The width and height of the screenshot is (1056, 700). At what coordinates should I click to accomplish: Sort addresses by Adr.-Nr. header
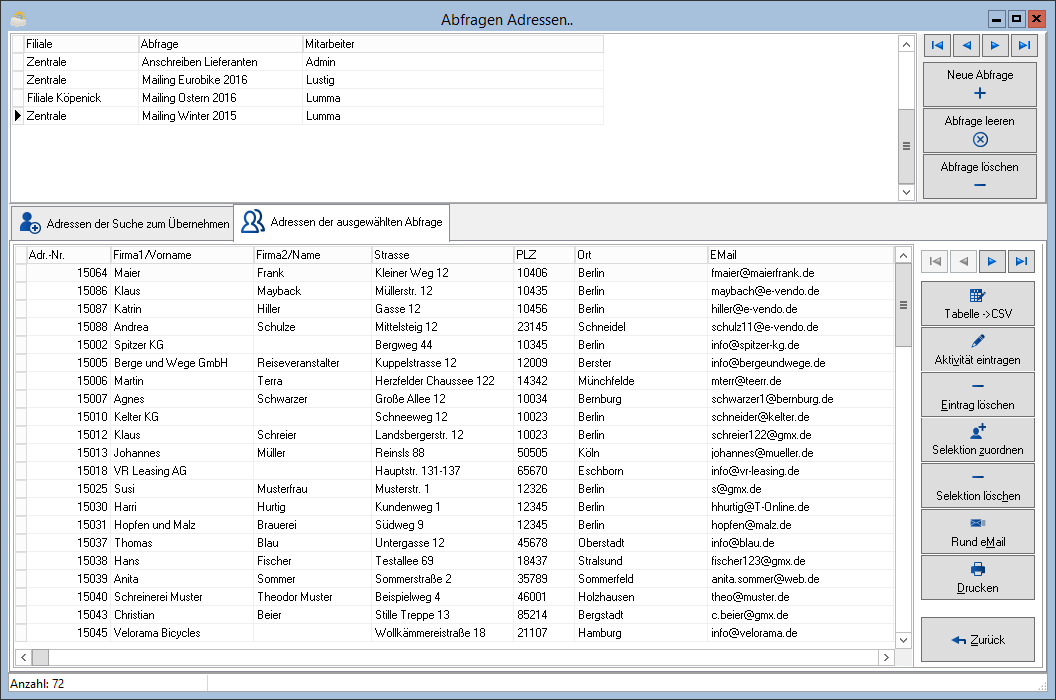tap(68, 255)
